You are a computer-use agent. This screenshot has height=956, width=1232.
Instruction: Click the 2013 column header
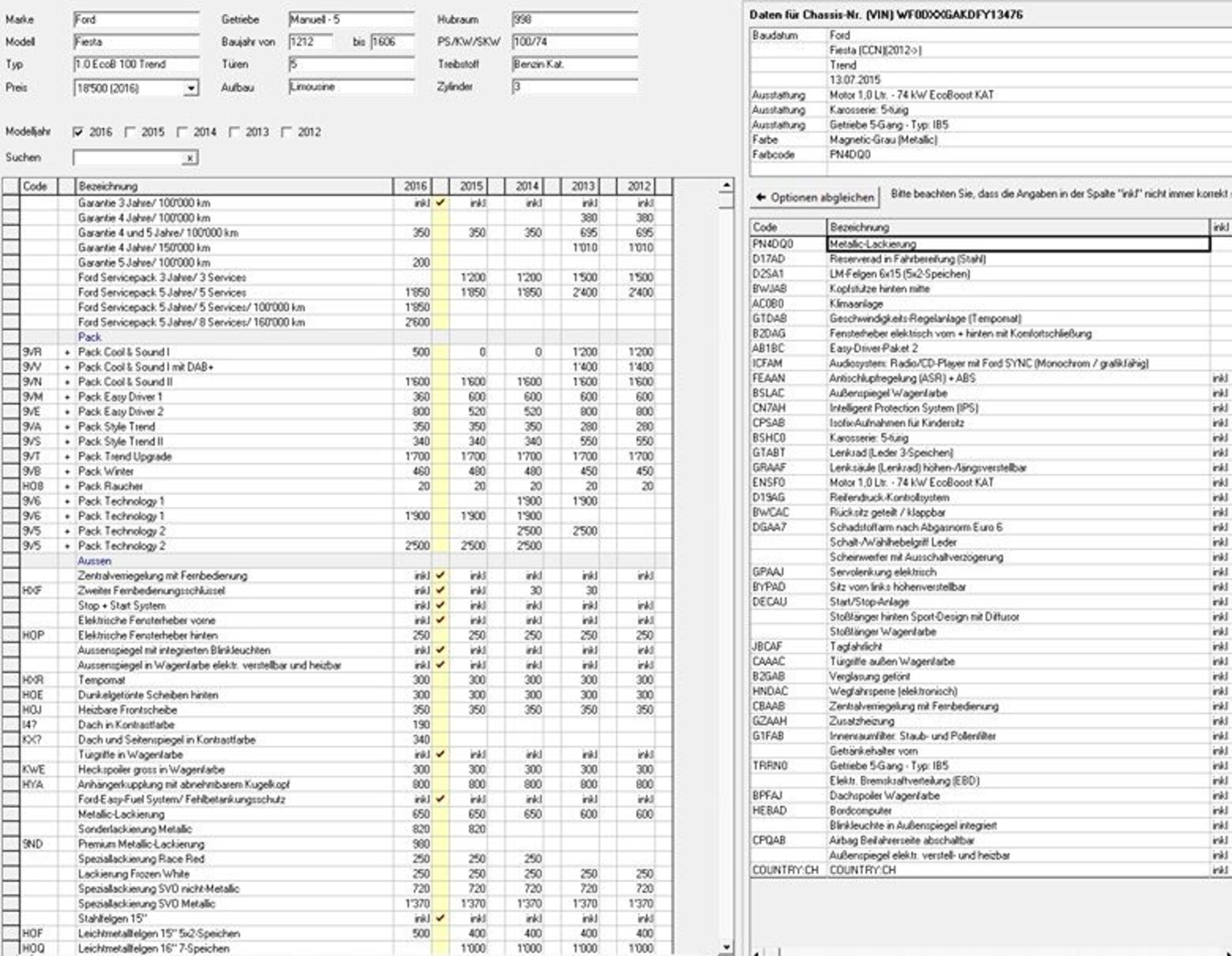point(580,186)
